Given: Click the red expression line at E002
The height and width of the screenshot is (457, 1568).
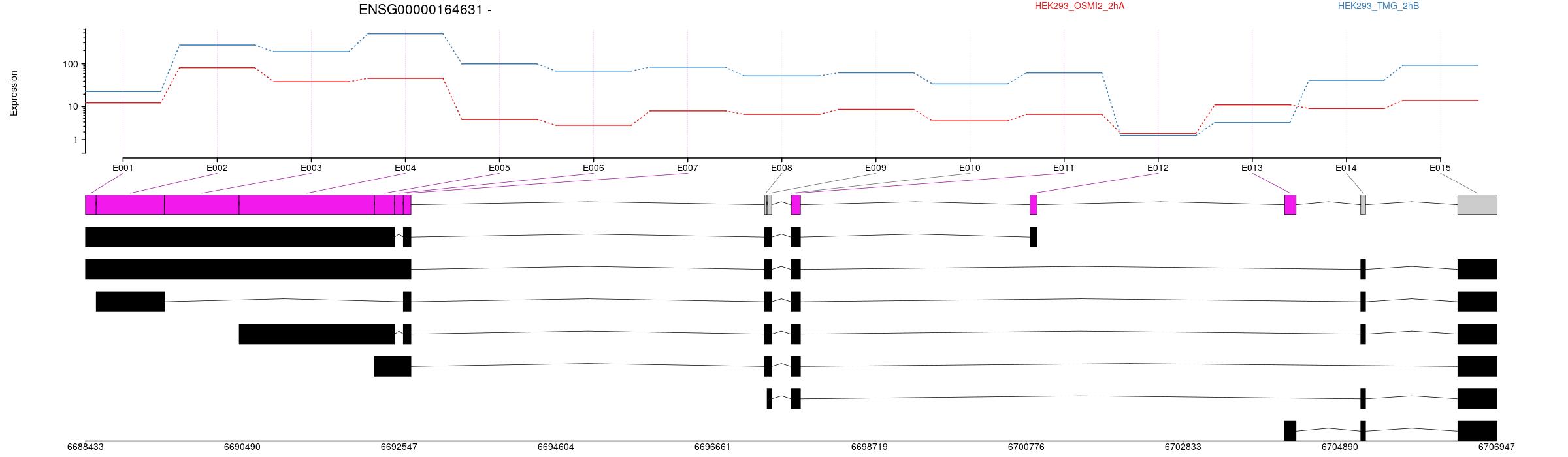Looking at the screenshot, I should (217, 67).
